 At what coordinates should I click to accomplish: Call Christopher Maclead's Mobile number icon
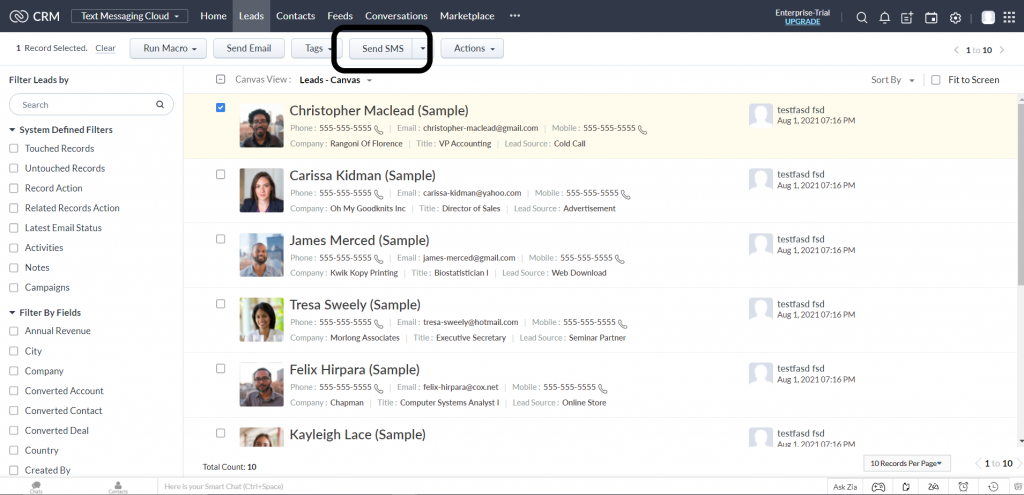[x=643, y=129]
